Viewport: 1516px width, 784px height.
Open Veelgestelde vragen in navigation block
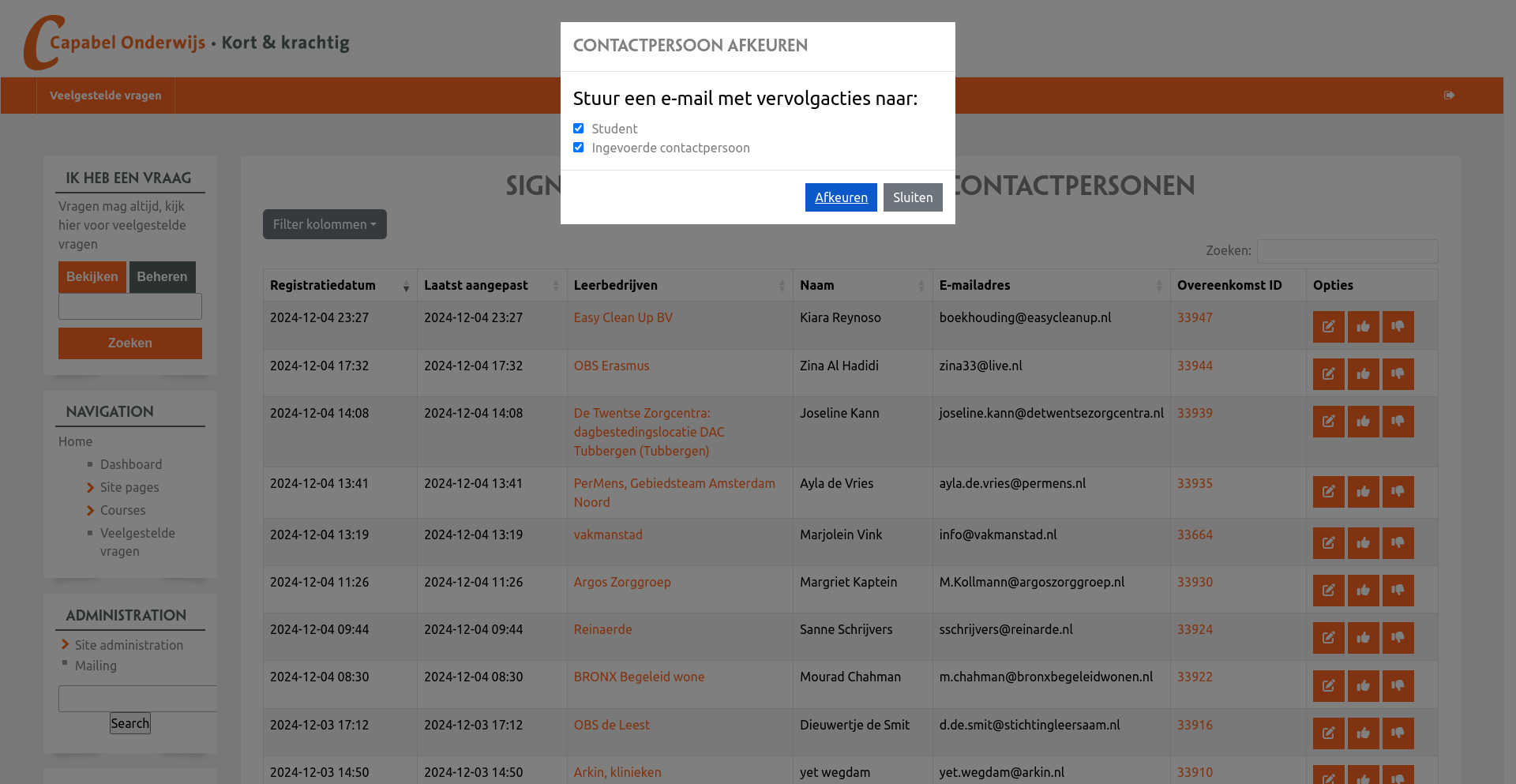click(137, 542)
